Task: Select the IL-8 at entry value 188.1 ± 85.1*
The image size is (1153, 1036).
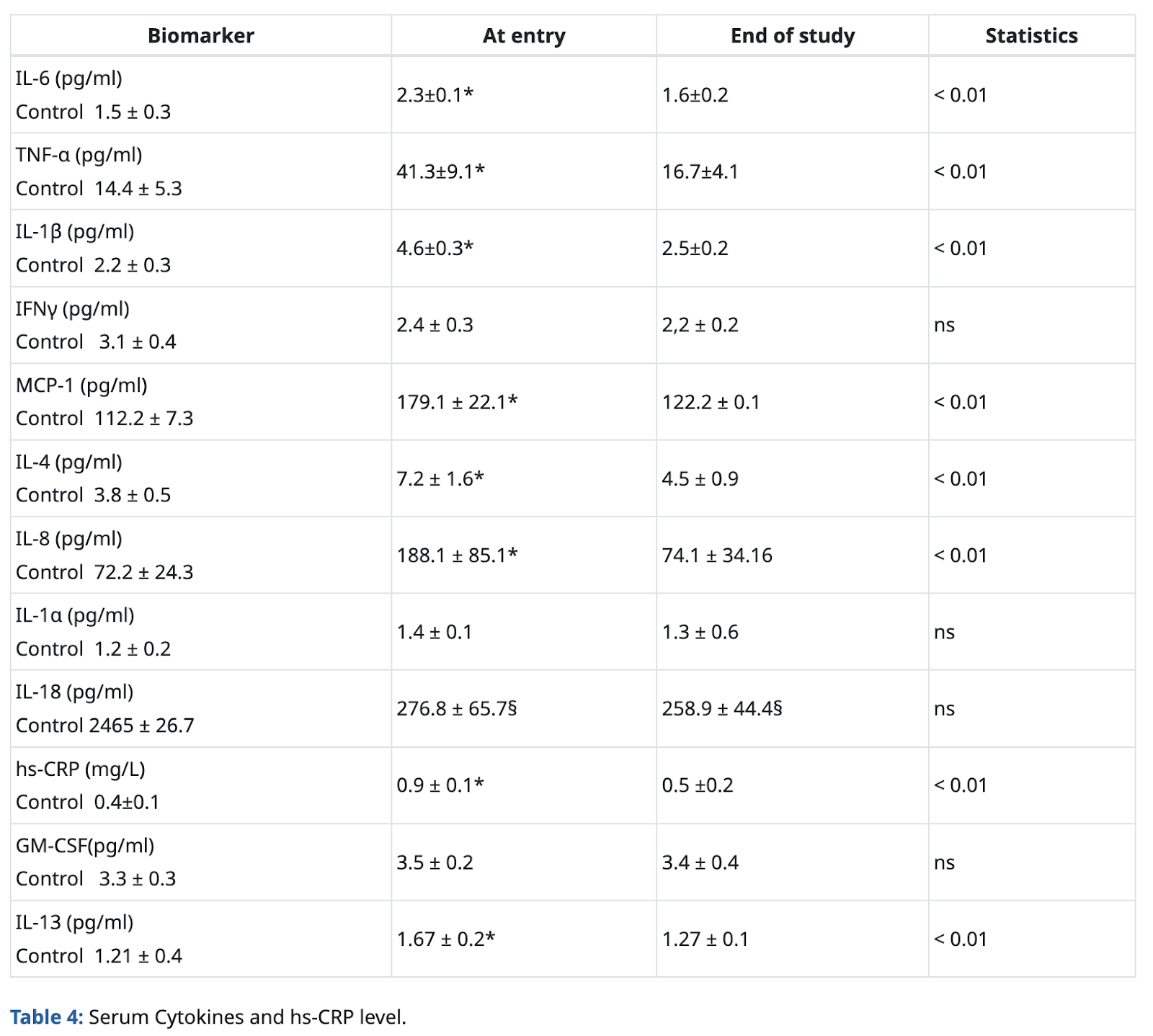Action: pyautogui.click(x=457, y=555)
